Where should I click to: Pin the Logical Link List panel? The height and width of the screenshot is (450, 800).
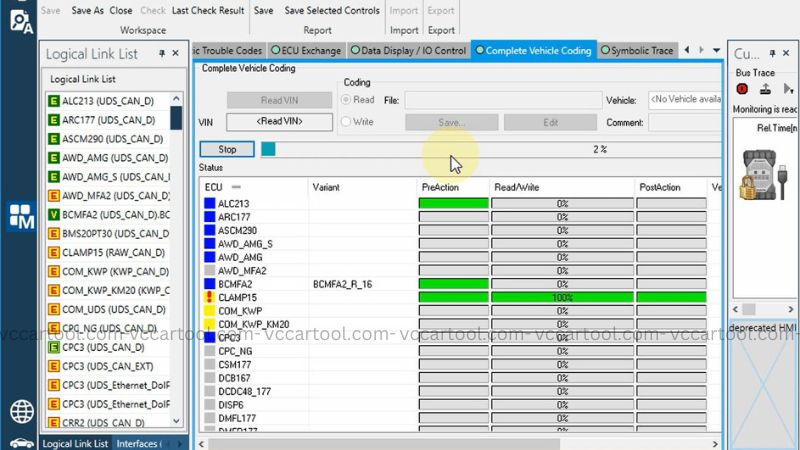tap(162, 53)
